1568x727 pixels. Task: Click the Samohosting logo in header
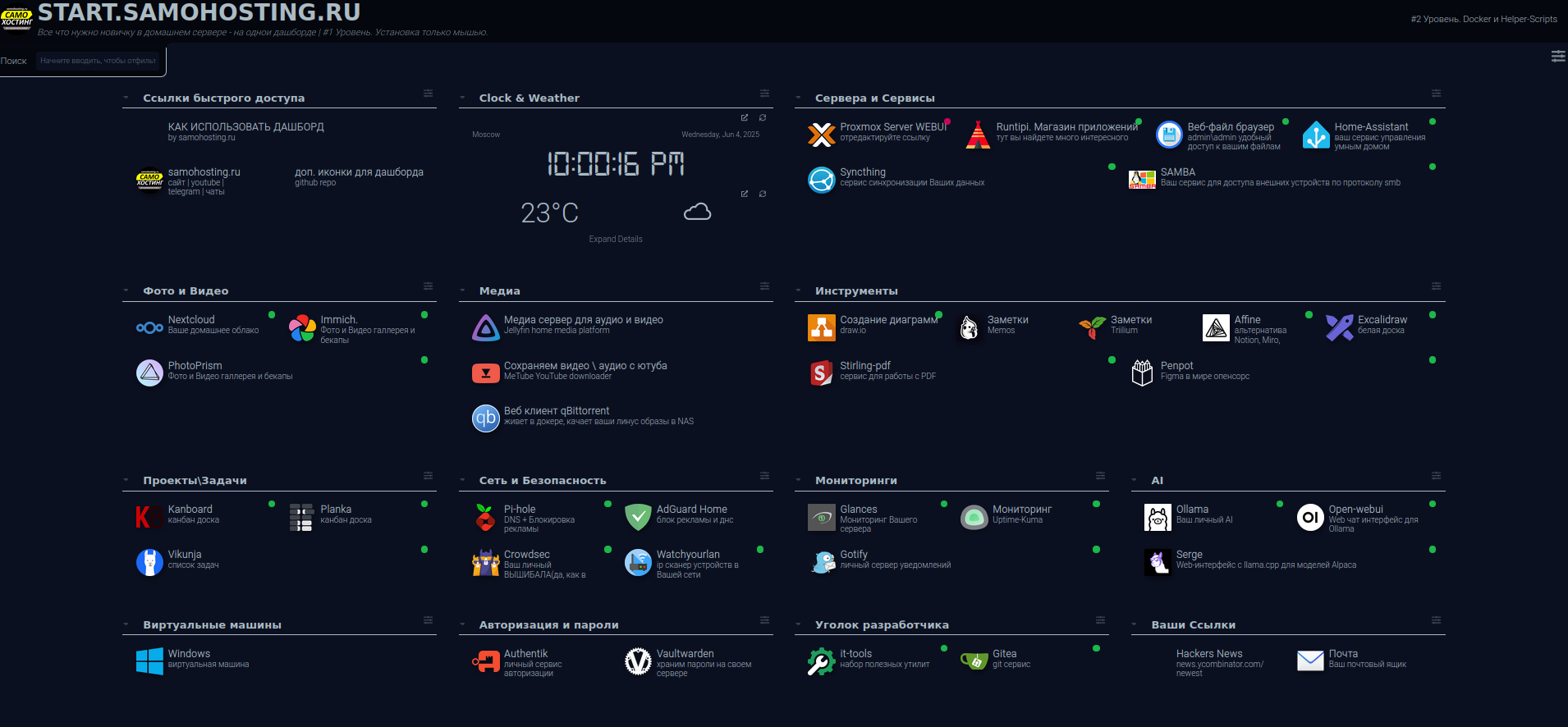tap(16, 18)
